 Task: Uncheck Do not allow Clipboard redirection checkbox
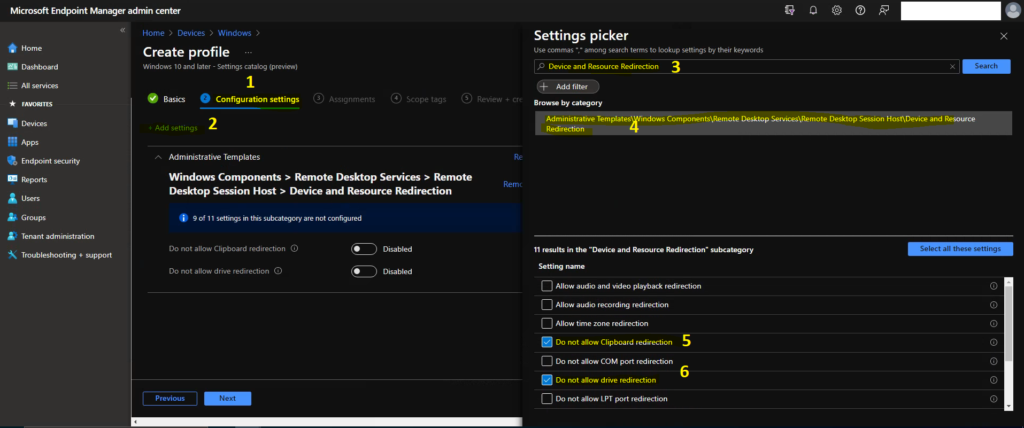(547, 342)
